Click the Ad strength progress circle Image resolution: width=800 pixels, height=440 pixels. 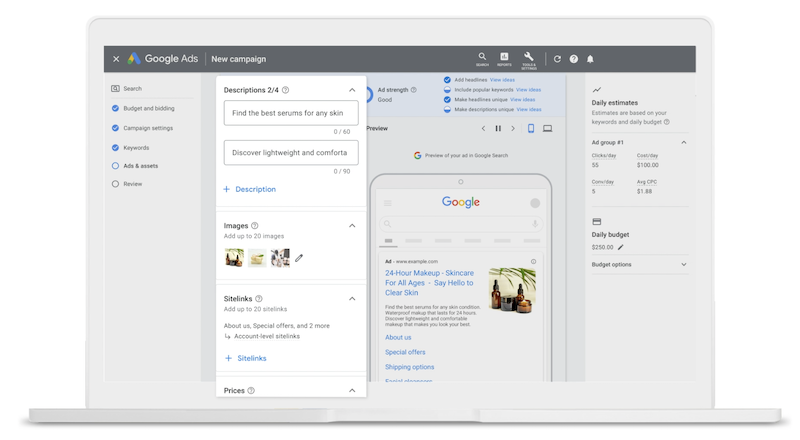click(x=369, y=94)
